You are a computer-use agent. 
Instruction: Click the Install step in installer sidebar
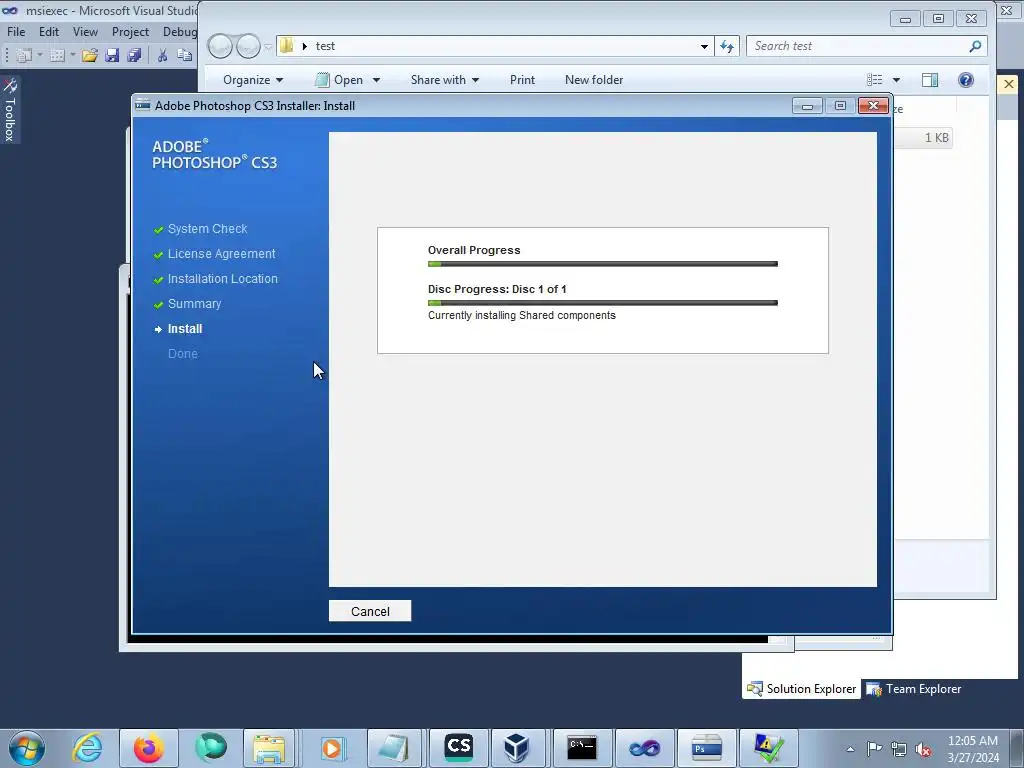pyautogui.click(x=185, y=329)
